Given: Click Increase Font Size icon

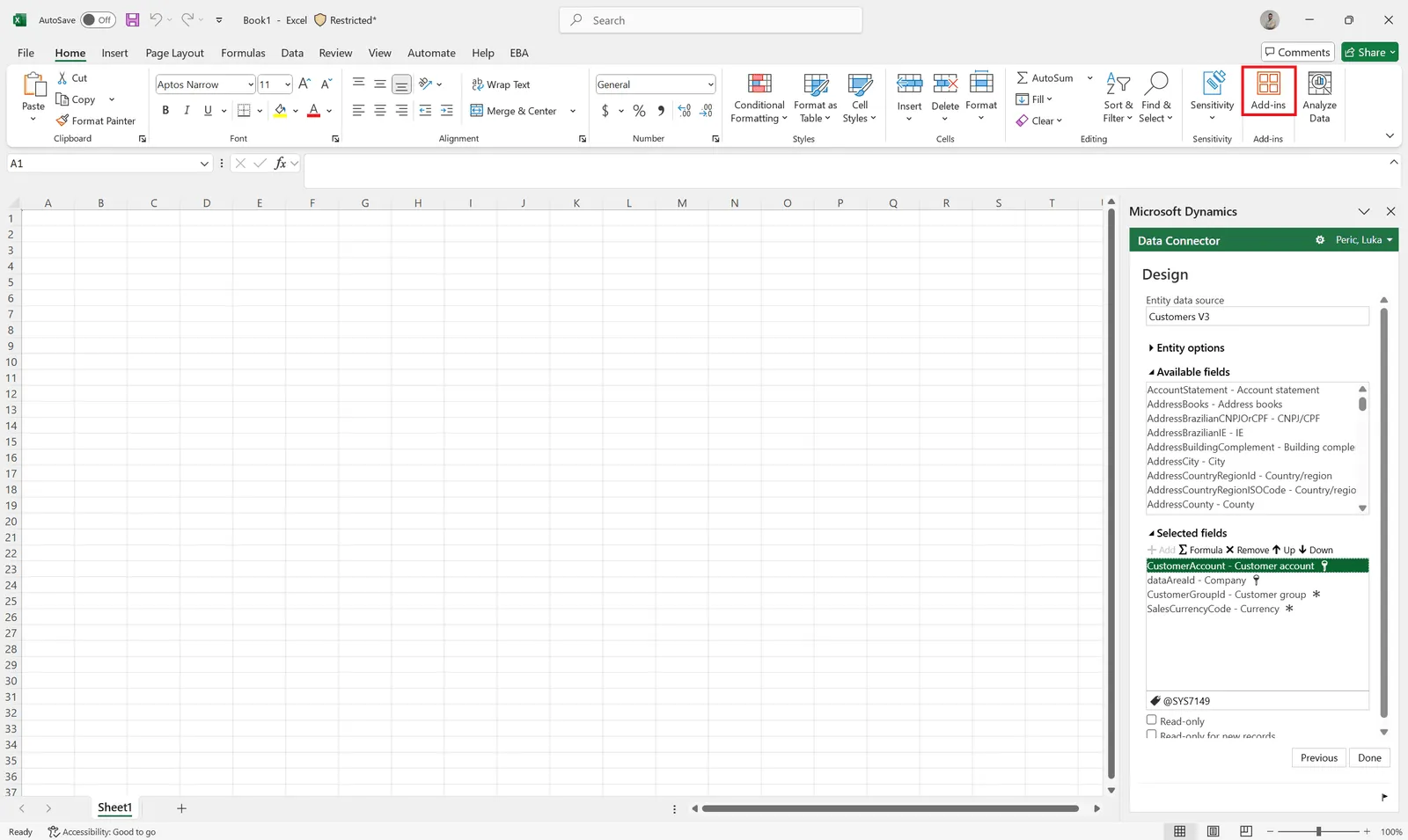Looking at the screenshot, I should (304, 84).
